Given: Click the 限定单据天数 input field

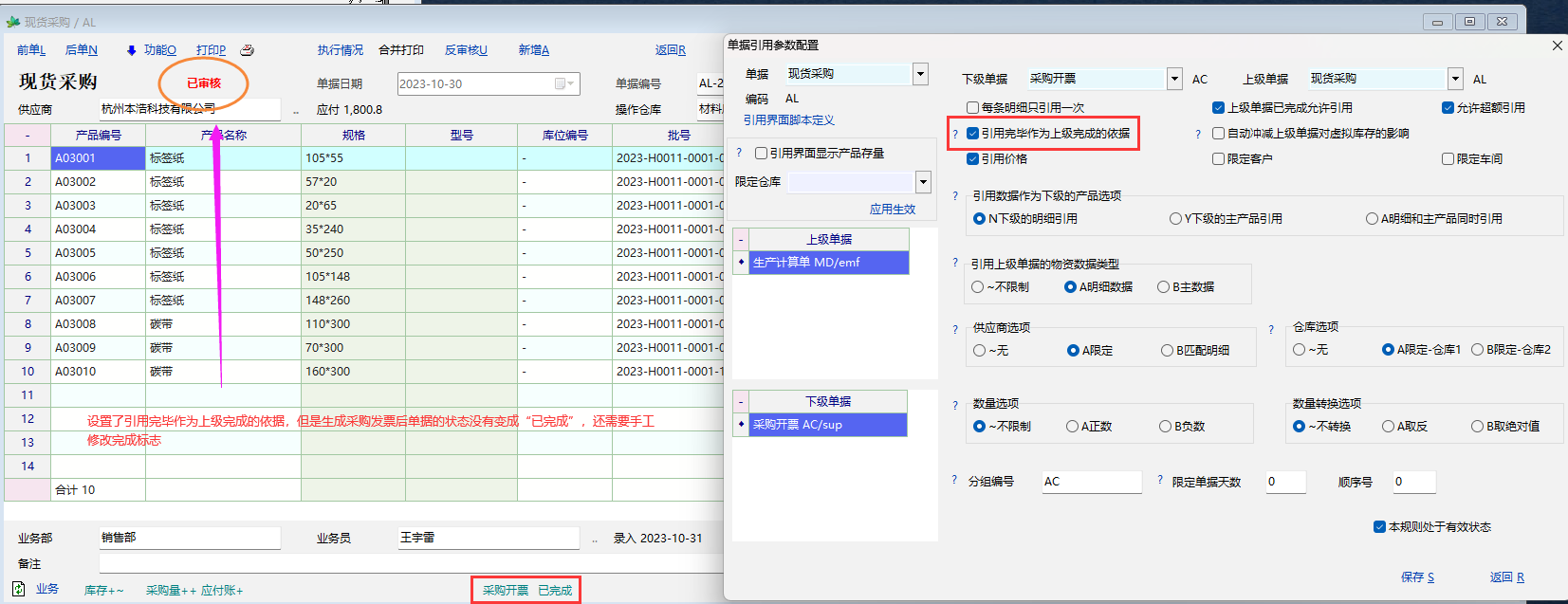Looking at the screenshot, I should 1284,482.
